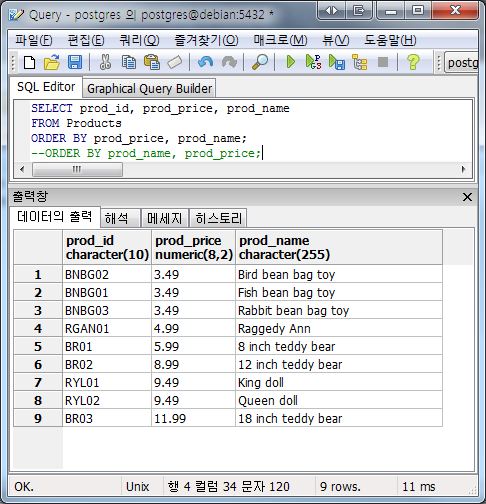Save the query using the floppy icon
Image resolution: width=486 pixels, height=504 pixels.
point(75,62)
